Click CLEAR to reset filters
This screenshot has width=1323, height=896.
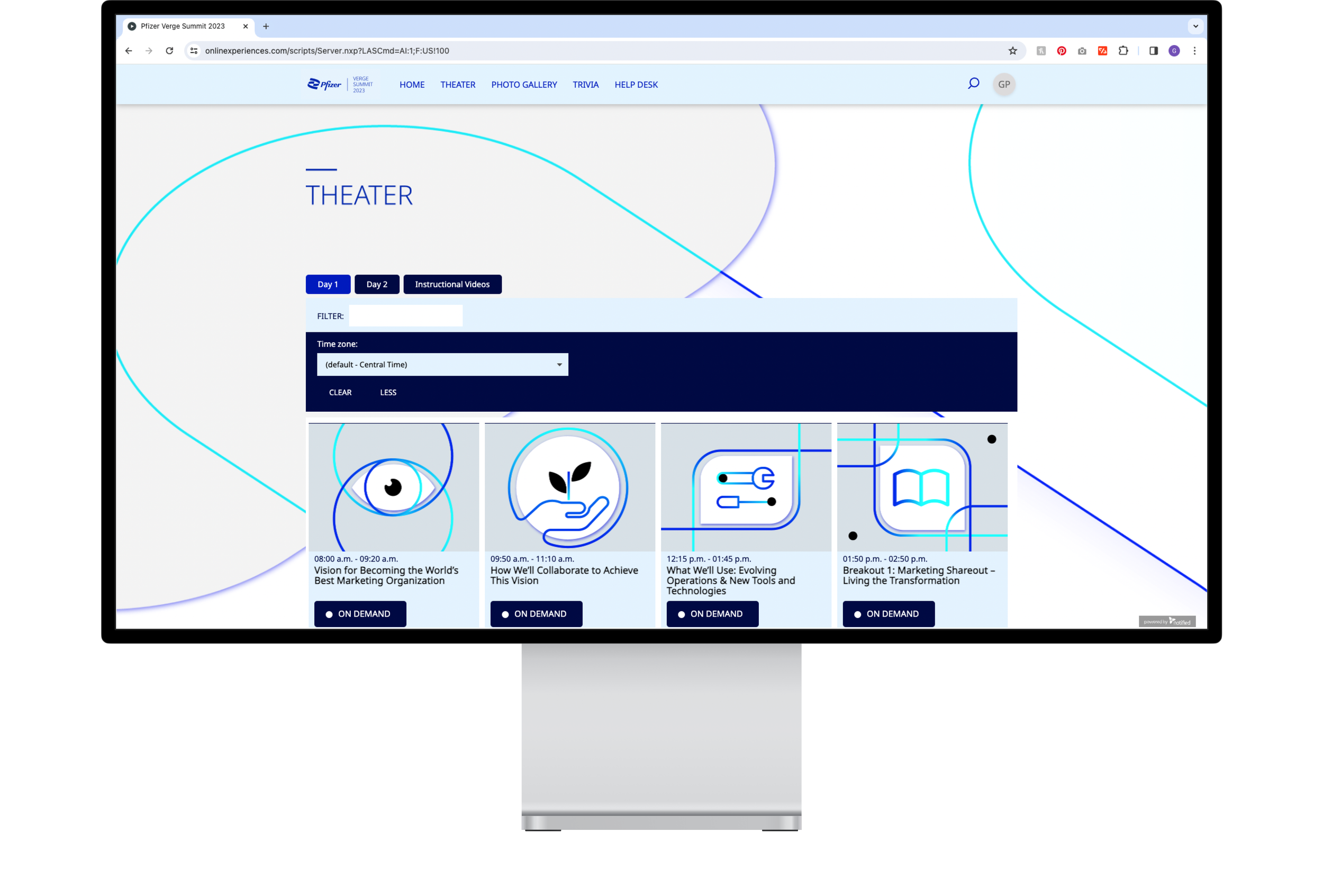[340, 392]
